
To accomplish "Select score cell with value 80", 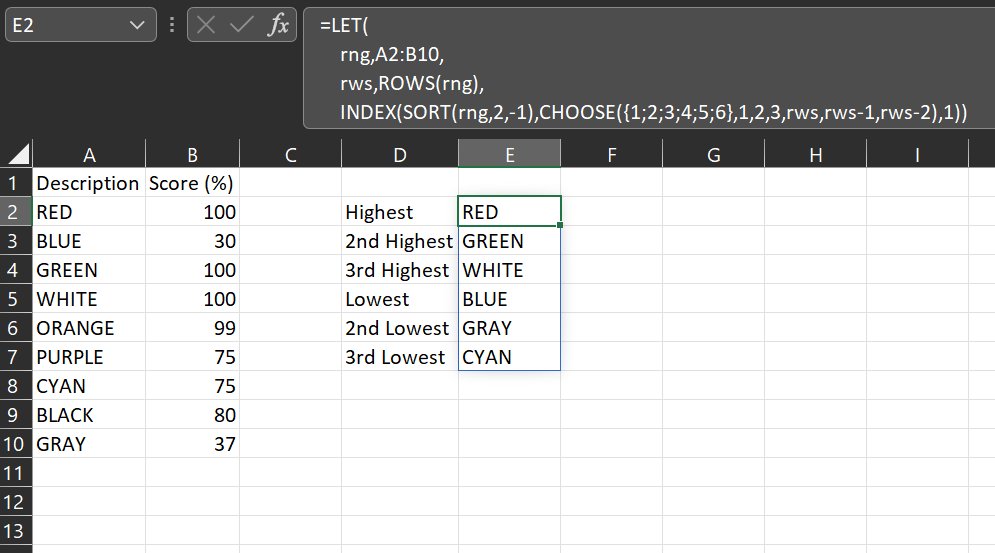I will (192, 415).
